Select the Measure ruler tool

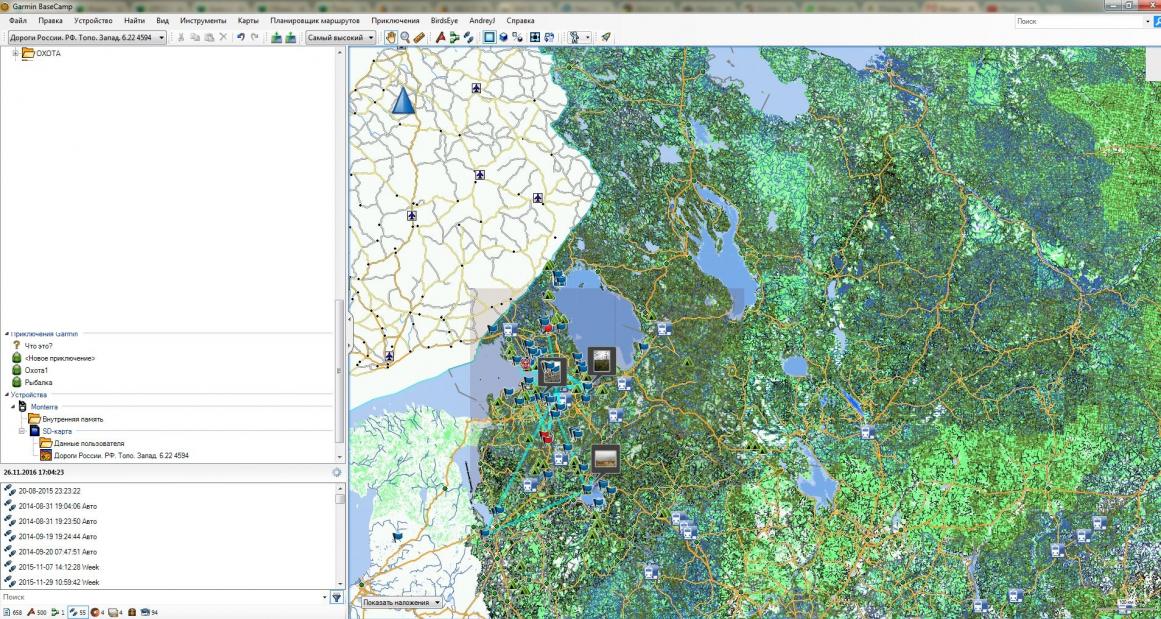click(x=419, y=37)
